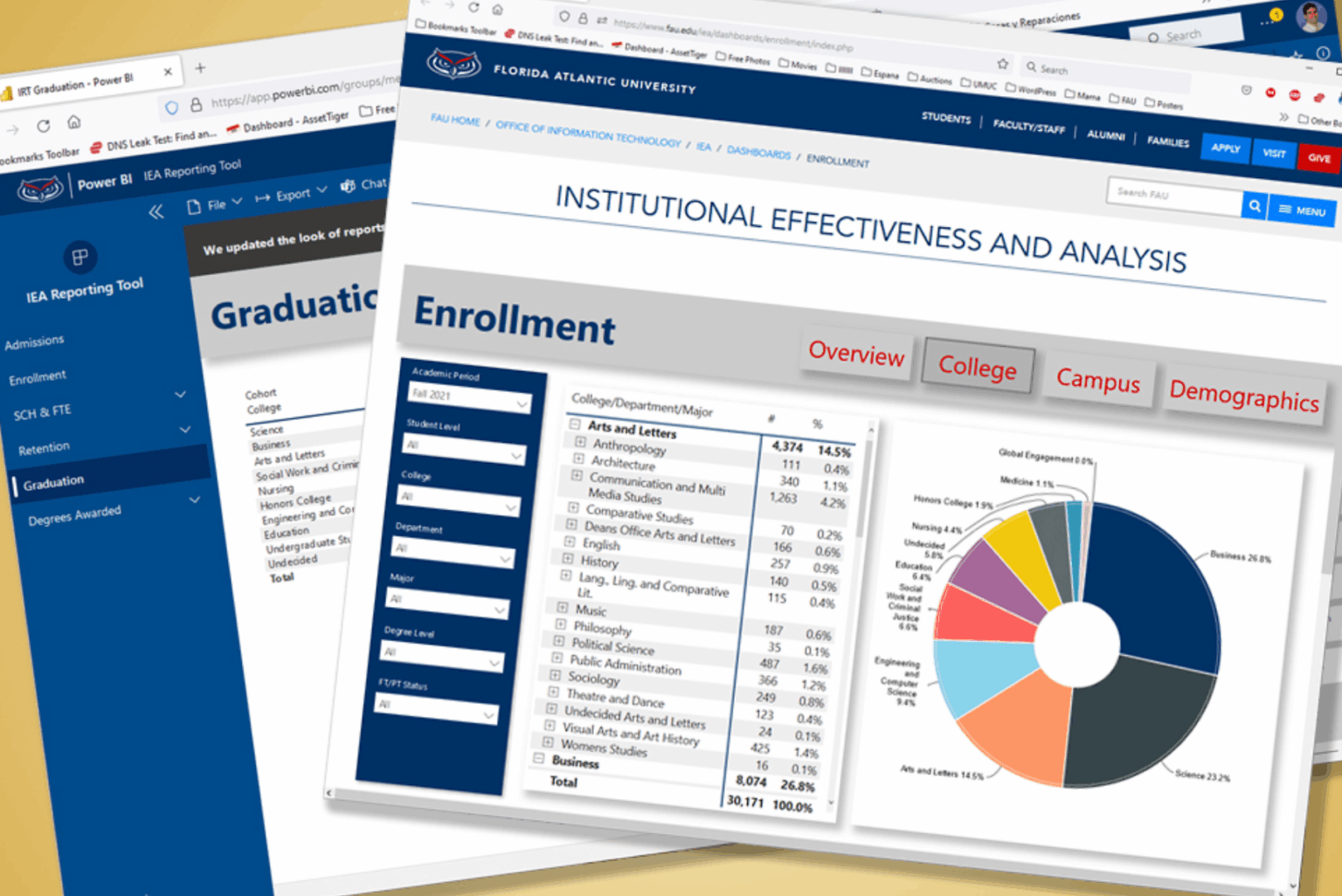The height and width of the screenshot is (896, 1342).
Task: Select Graduation in the Power BI sidebar
Action: (53, 482)
